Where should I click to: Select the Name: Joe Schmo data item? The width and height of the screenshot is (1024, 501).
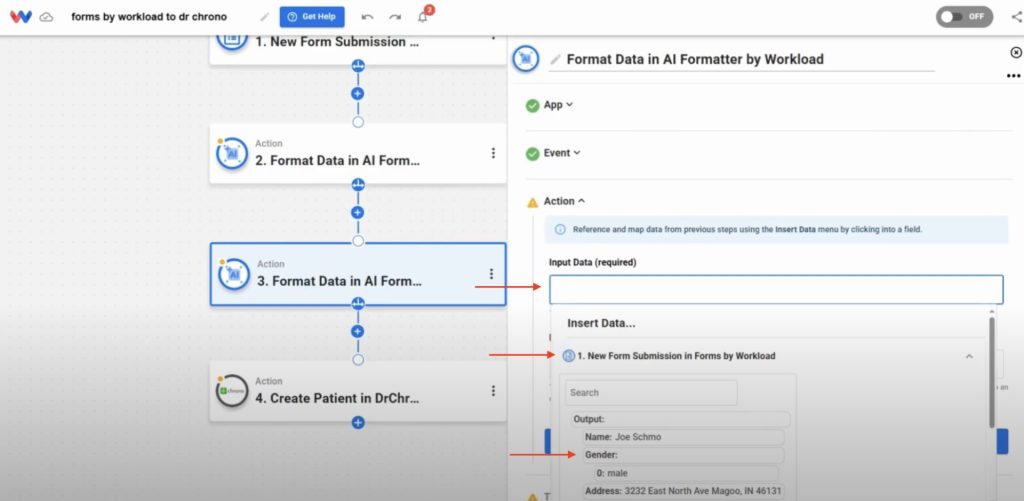click(x=683, y=437)
